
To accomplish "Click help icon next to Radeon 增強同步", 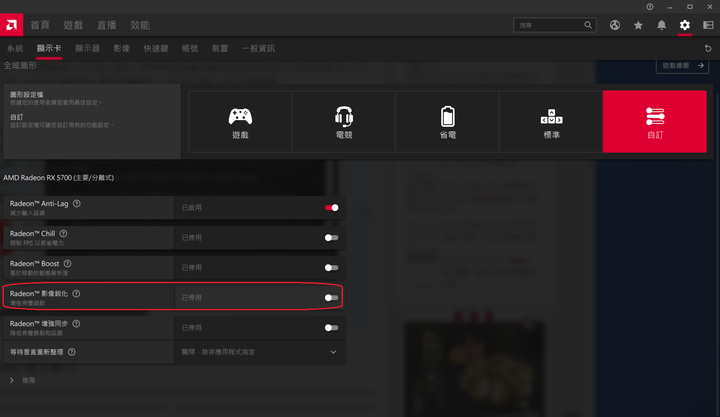I will pos(76,323).
